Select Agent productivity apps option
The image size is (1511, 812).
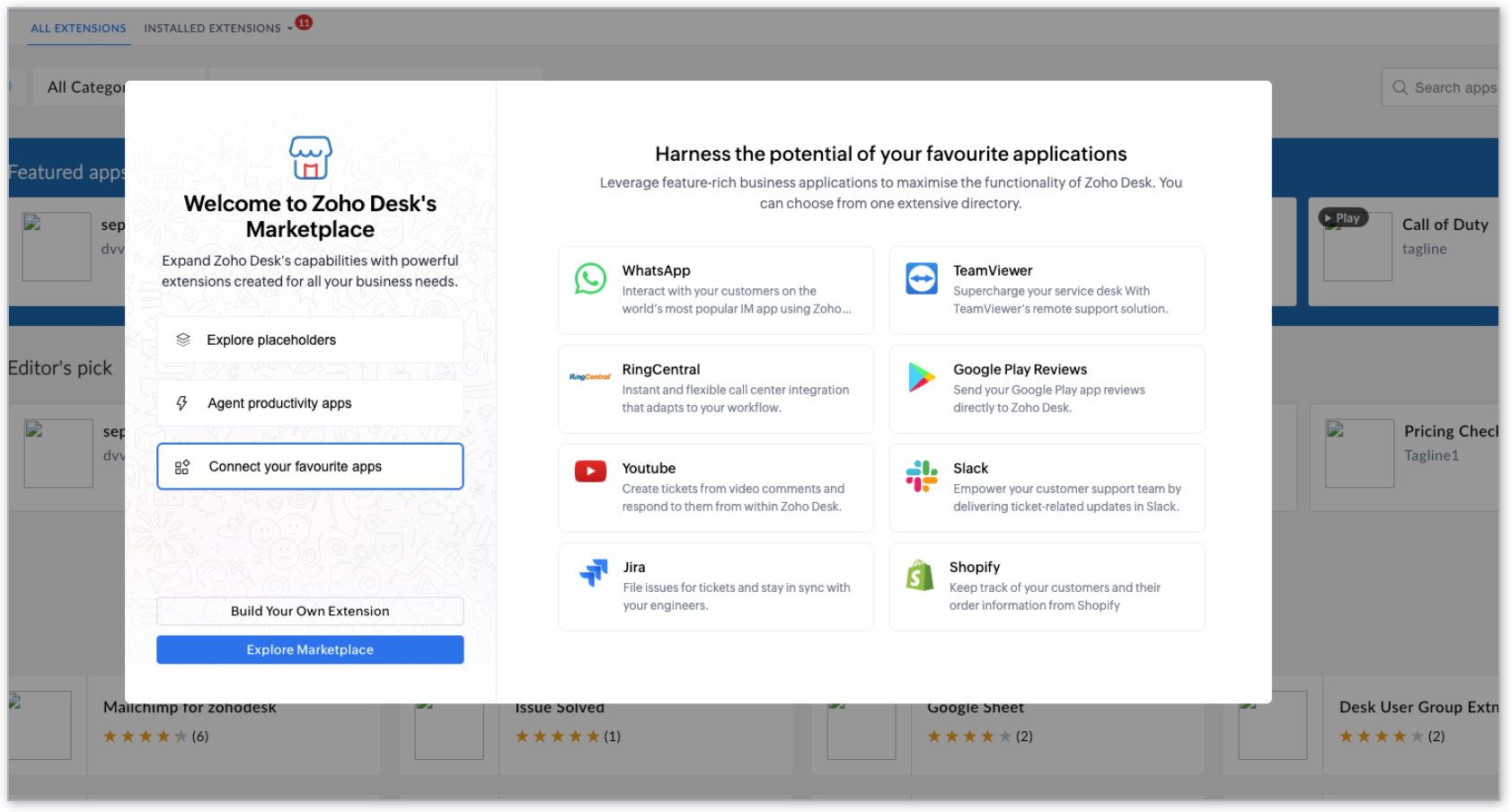click(x=310, y=403)
